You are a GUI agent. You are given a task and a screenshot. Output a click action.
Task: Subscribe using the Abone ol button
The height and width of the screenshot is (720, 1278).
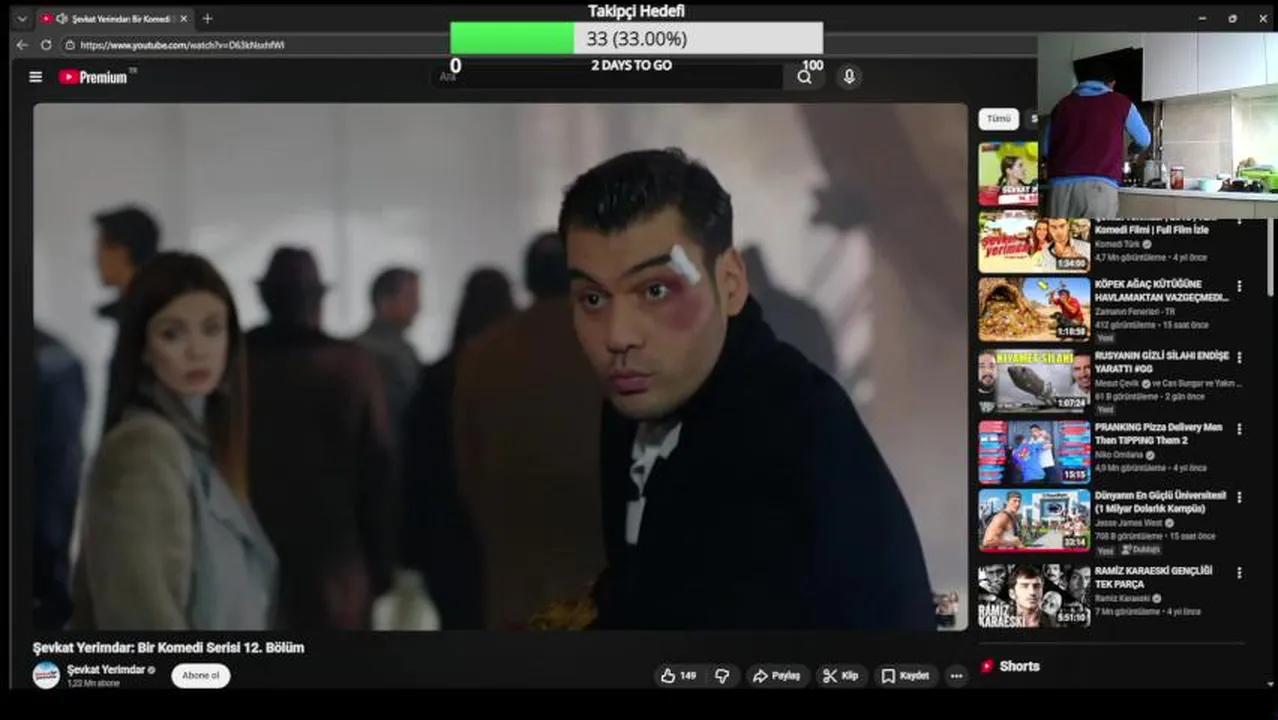tap(201, 676)
